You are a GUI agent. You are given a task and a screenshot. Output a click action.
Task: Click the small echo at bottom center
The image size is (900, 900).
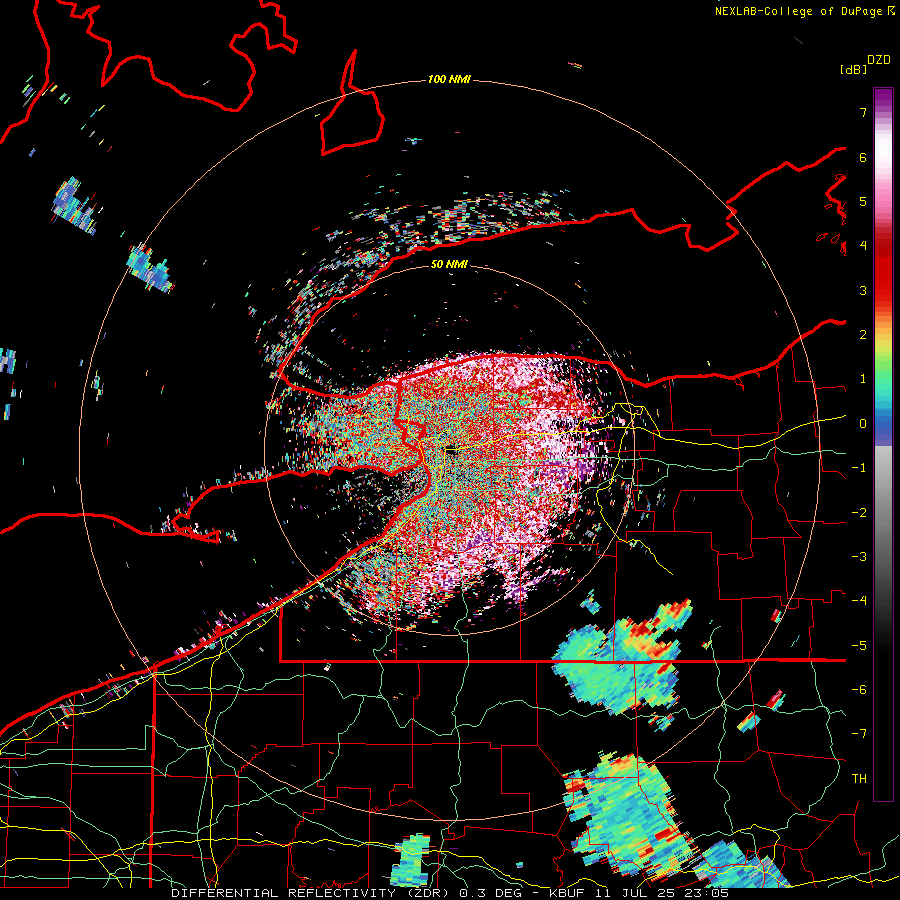coord(410,860)
